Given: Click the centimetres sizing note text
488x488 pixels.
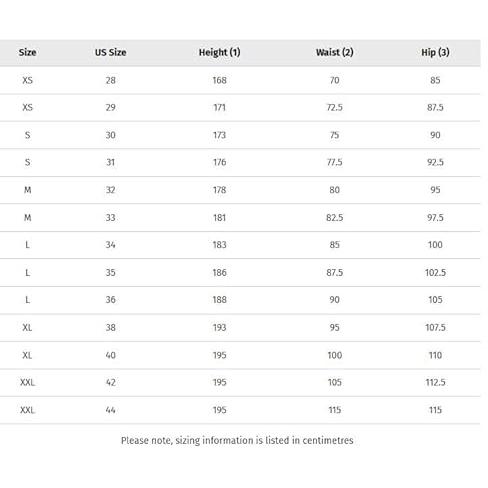Looking at the screenshot, I should tap(237, 441).
